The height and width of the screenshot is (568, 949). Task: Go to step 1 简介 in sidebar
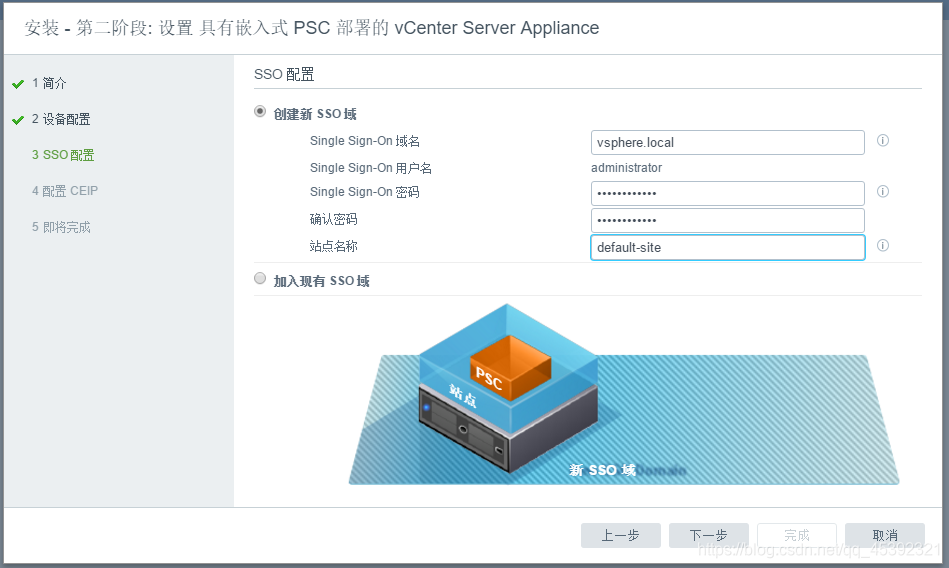pyautogui.click(x=49, y=83)
